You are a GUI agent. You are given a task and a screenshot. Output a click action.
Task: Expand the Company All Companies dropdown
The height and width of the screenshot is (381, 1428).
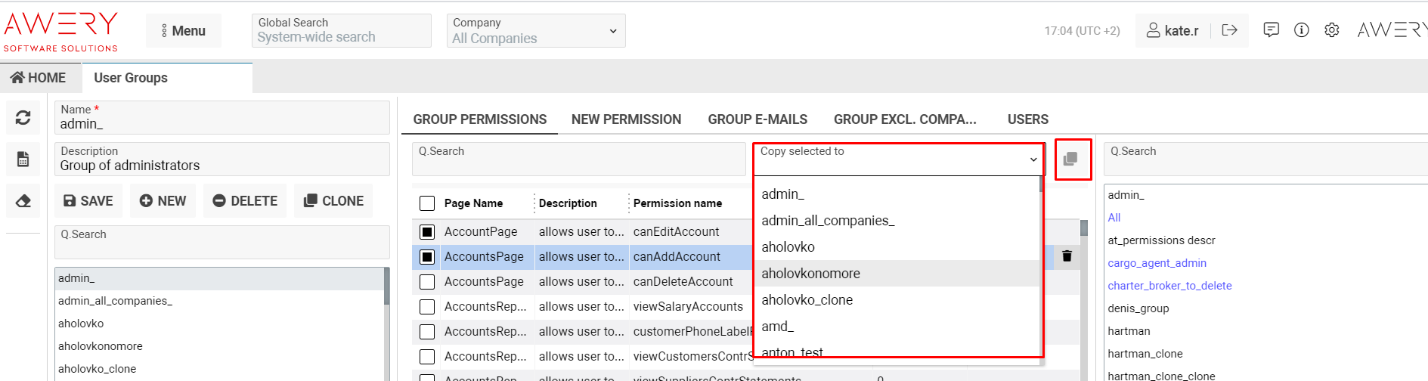pos(536,30)
